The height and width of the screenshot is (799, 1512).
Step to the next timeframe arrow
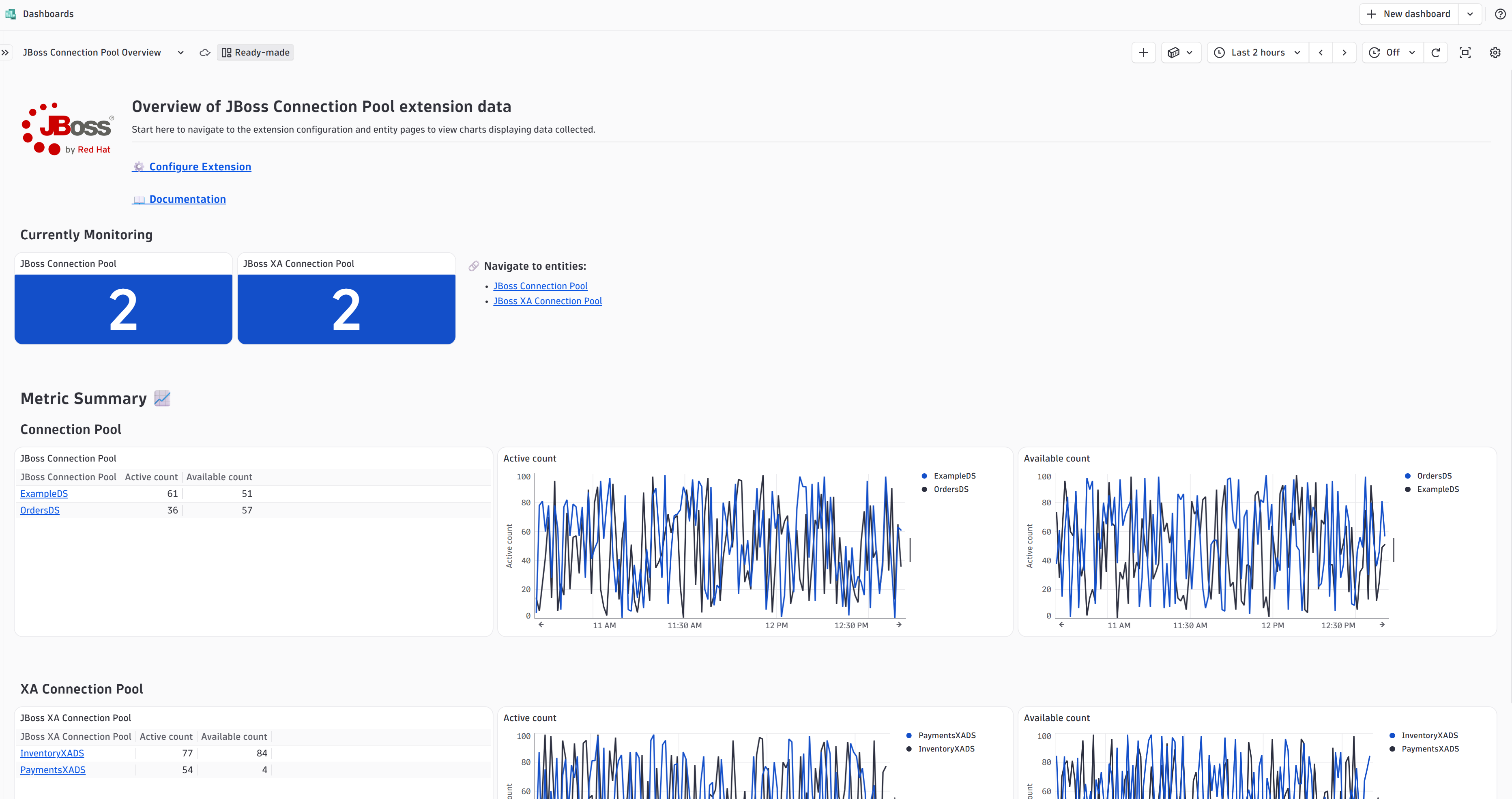click(x=1344, y=52)
